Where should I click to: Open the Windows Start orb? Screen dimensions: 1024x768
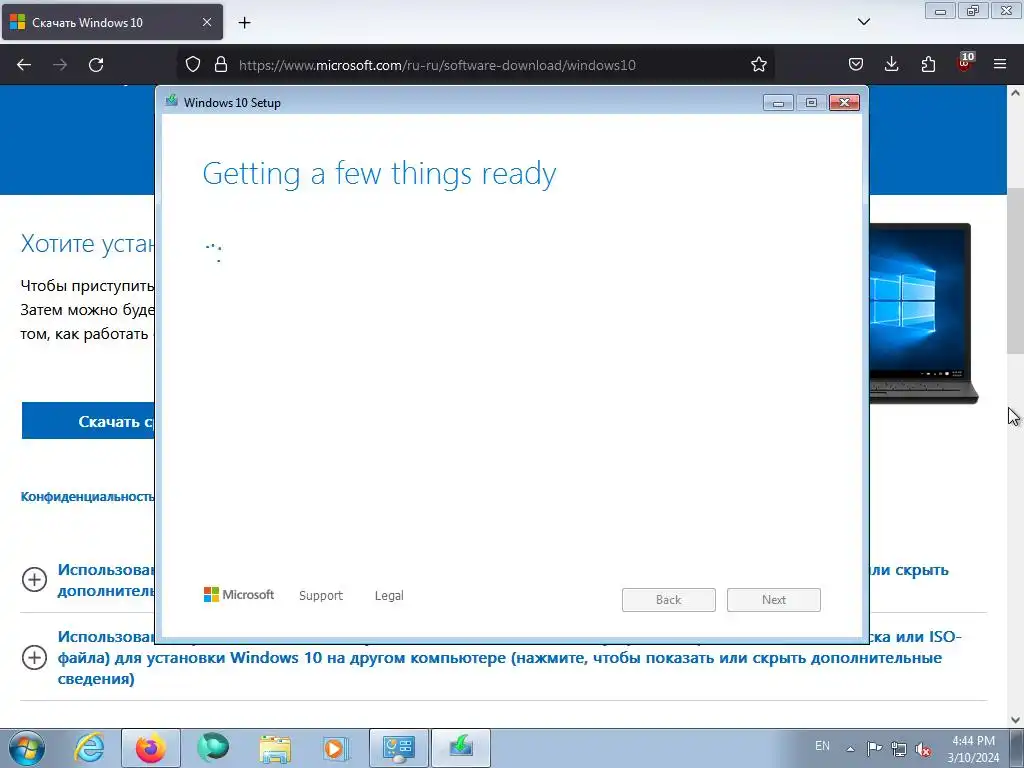(x=27, y=748)
